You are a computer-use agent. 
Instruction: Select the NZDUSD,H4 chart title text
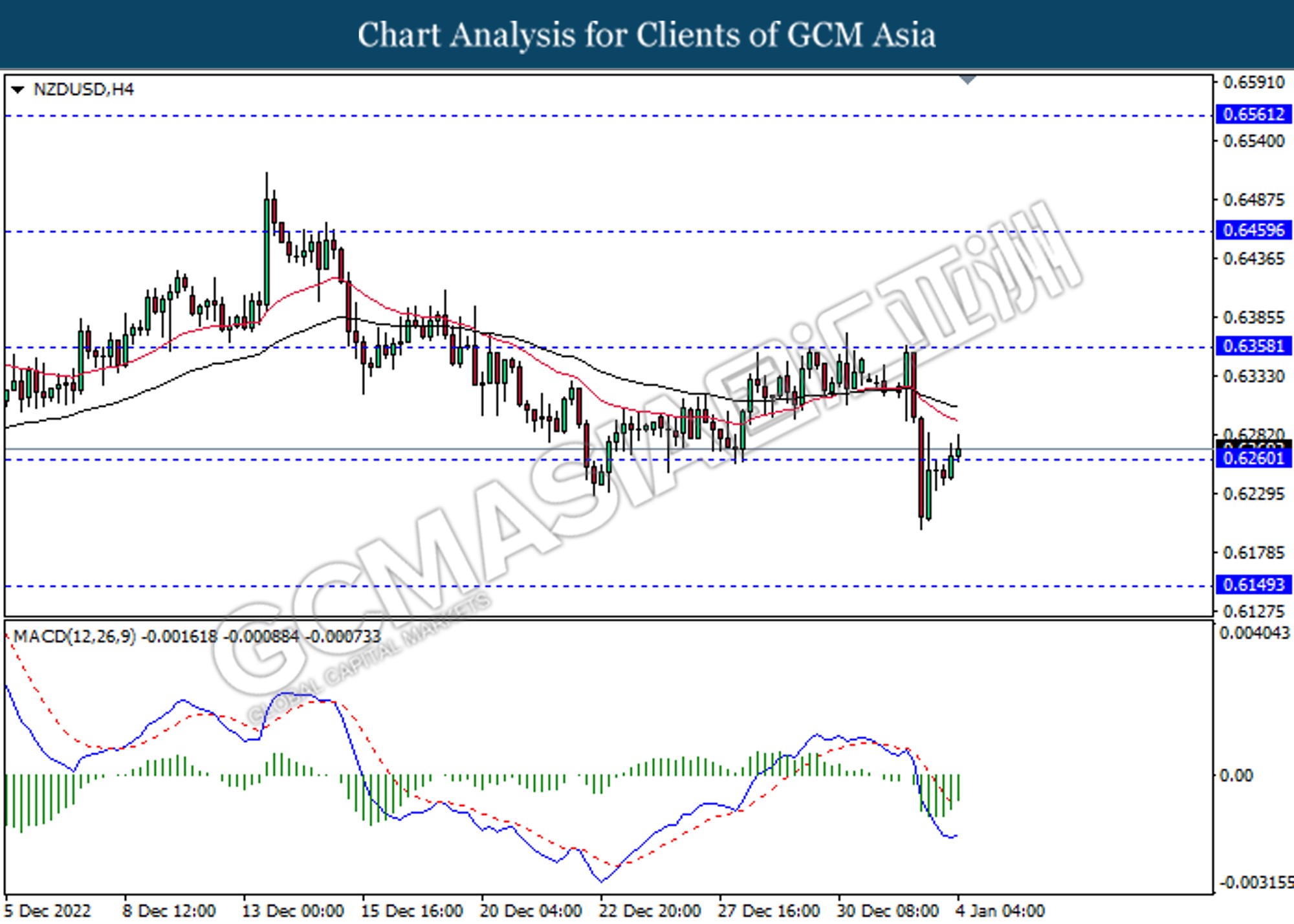click(x=83, y=89)
